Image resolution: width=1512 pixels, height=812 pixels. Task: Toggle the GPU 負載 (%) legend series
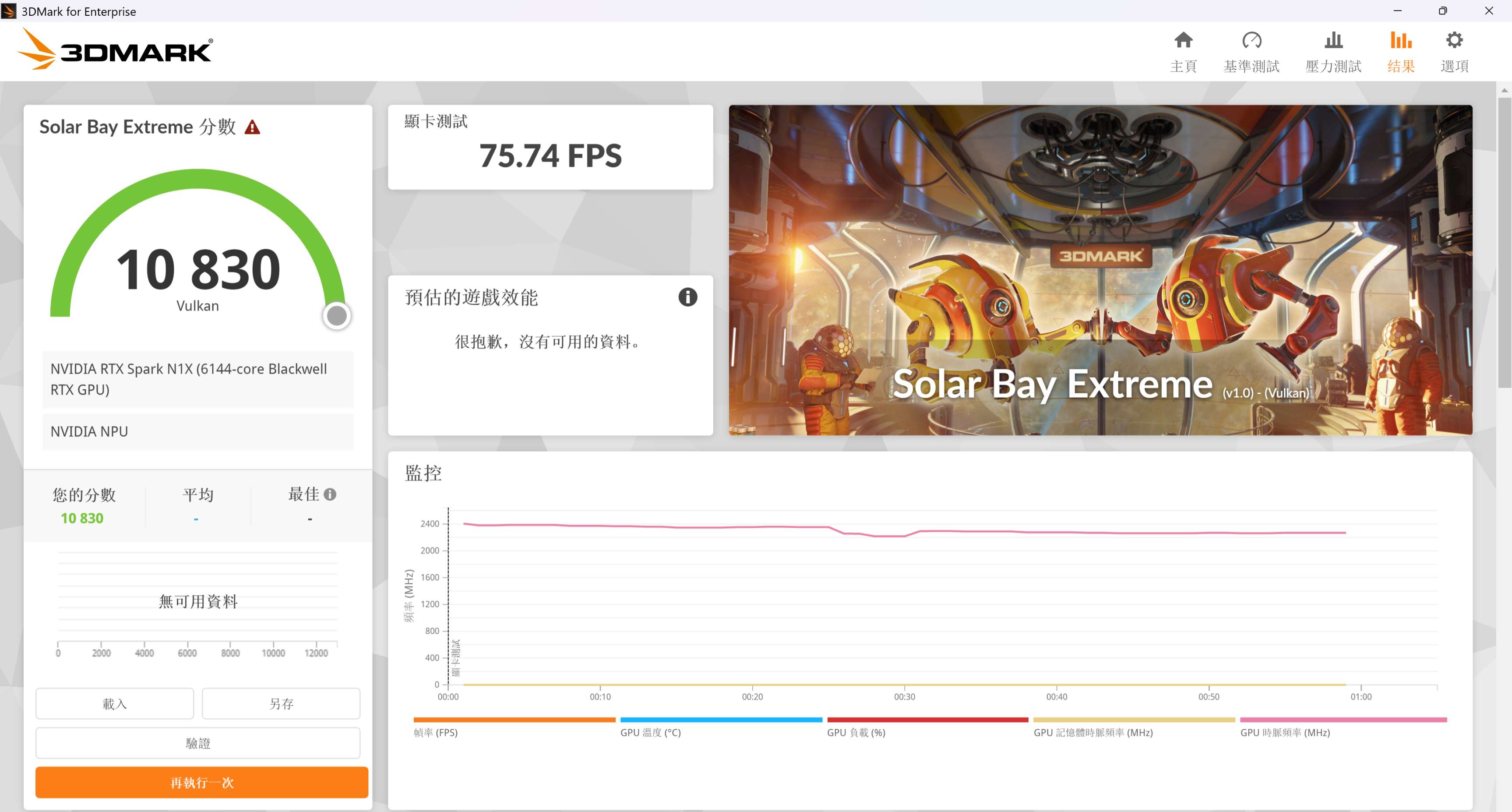[x=927, y=728]
